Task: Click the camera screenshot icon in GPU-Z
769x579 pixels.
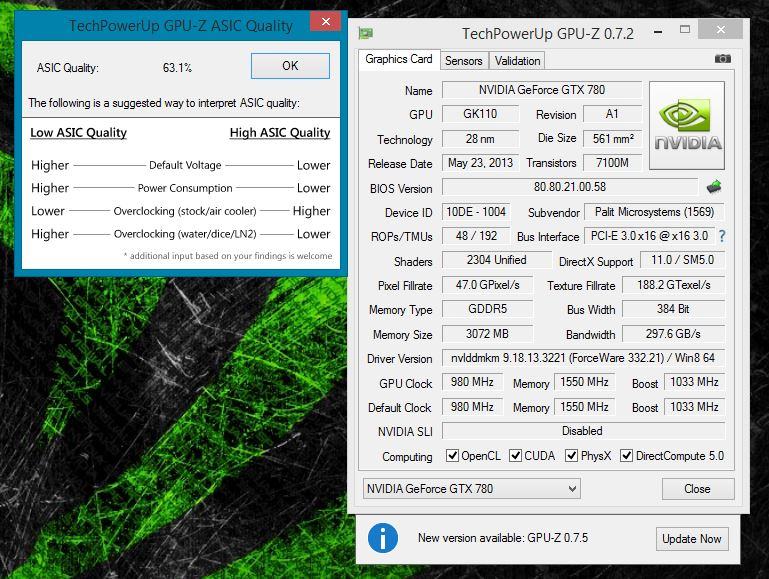Action: 722,59
